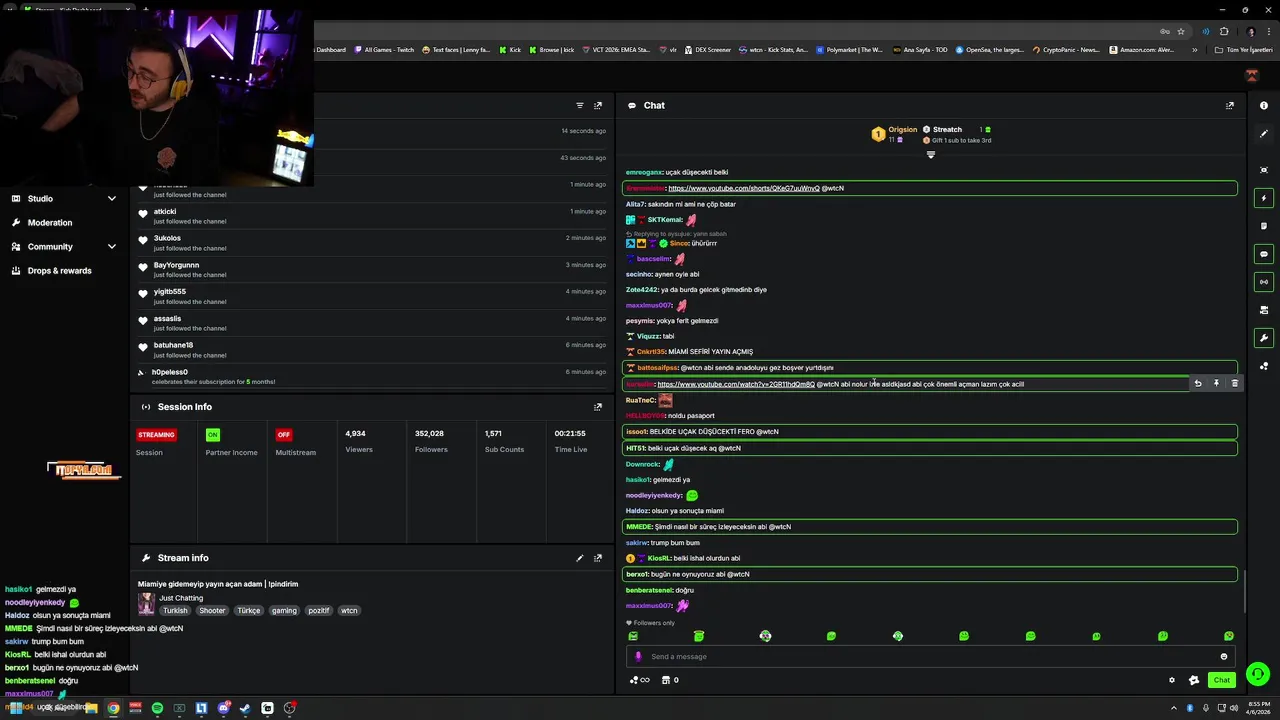Open emote picker in message box

[x=1223, y=657]
